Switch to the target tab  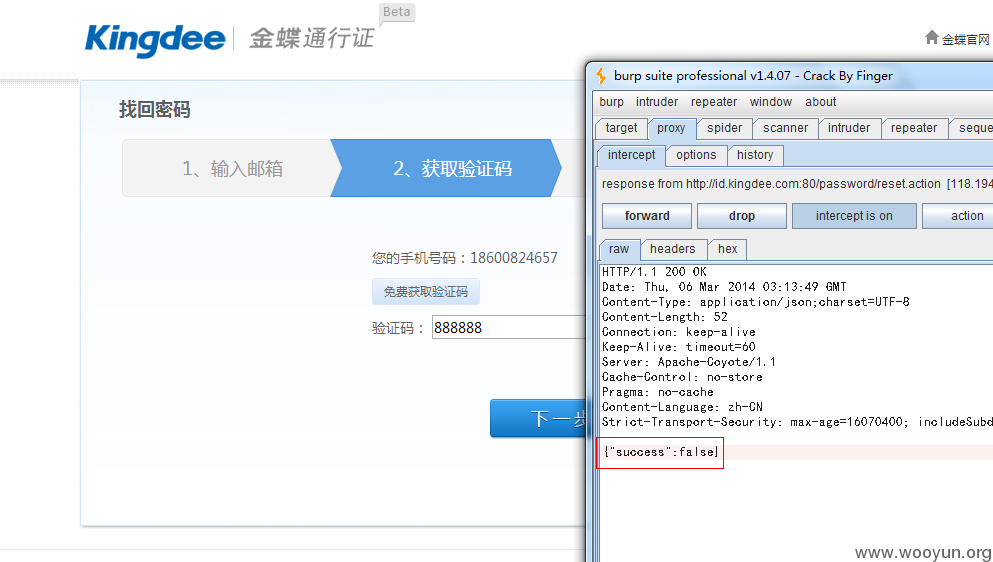621,128
